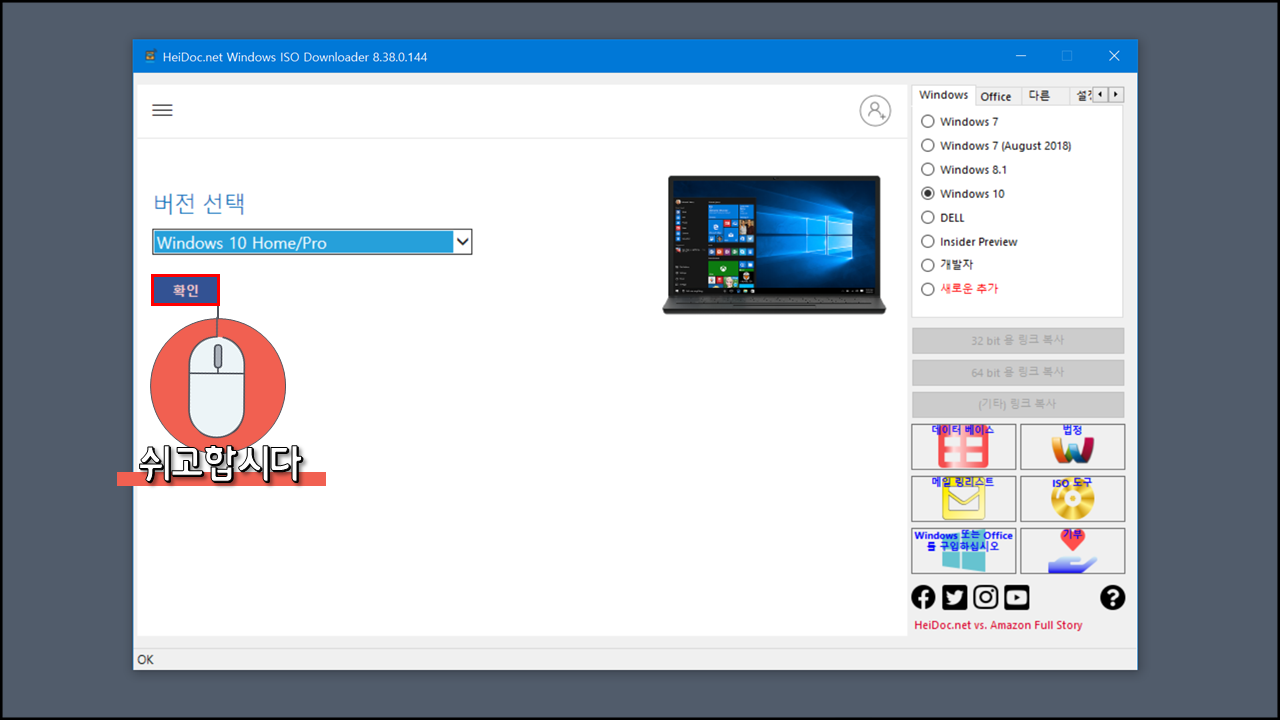This screenshot has width=1280, height=720.
Task: Open the 데이터 베이스 icon button
Action: point(964,447)
